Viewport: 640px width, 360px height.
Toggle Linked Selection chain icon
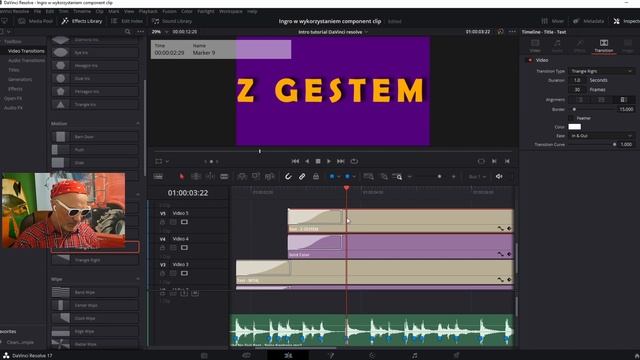point(302,176)
